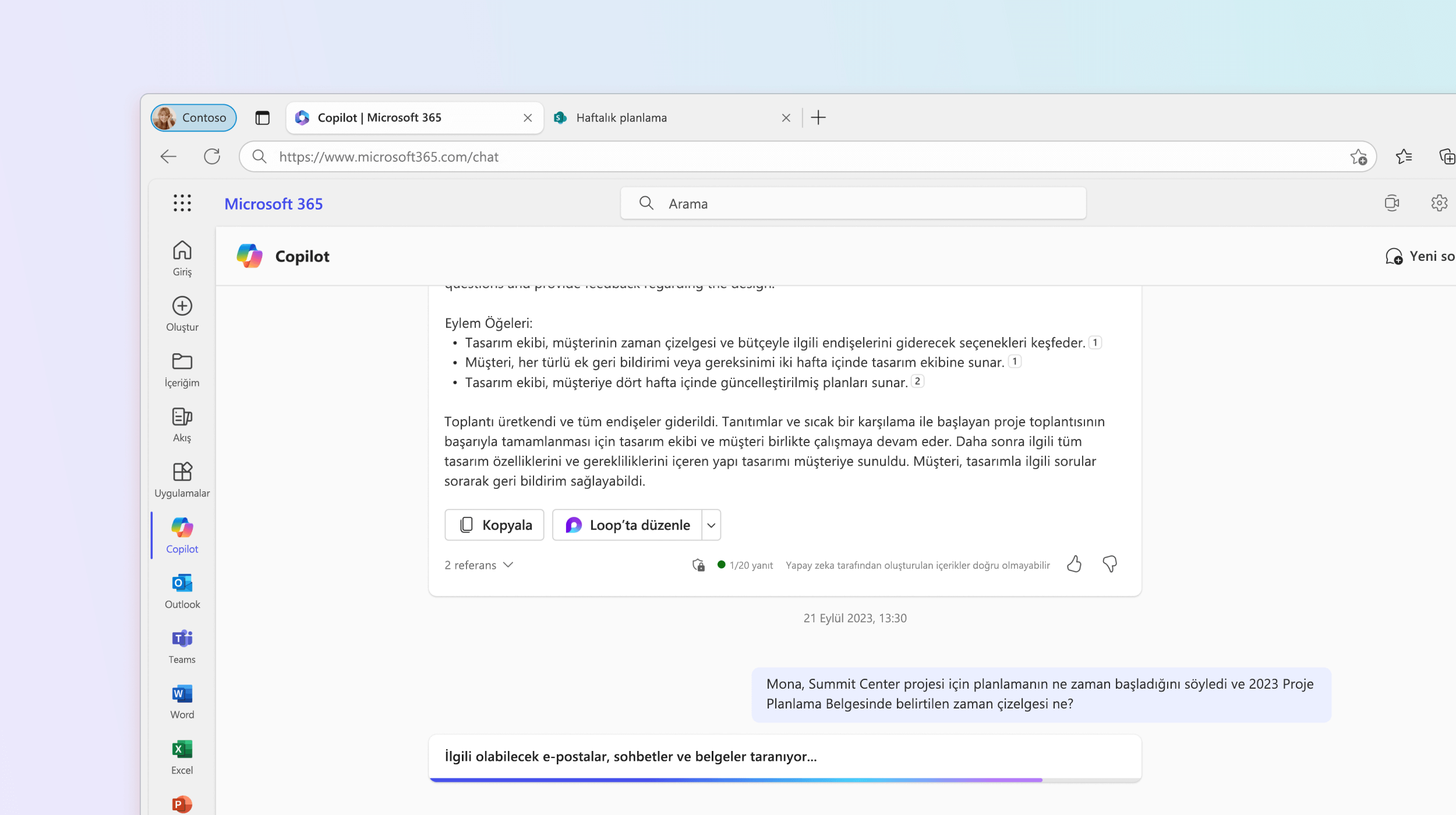Expand the Loop'ta düzenle options arrow
The height and width of the screenshot is (815, 1456).
711,524
